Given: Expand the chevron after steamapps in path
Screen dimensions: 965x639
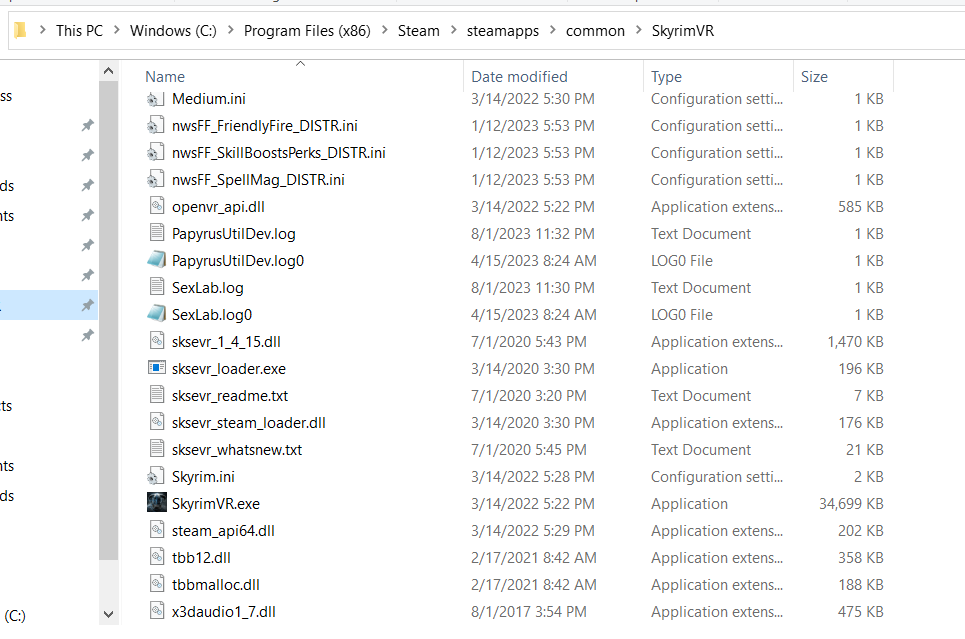Looking at the screenshot, I should click(552, 31).
